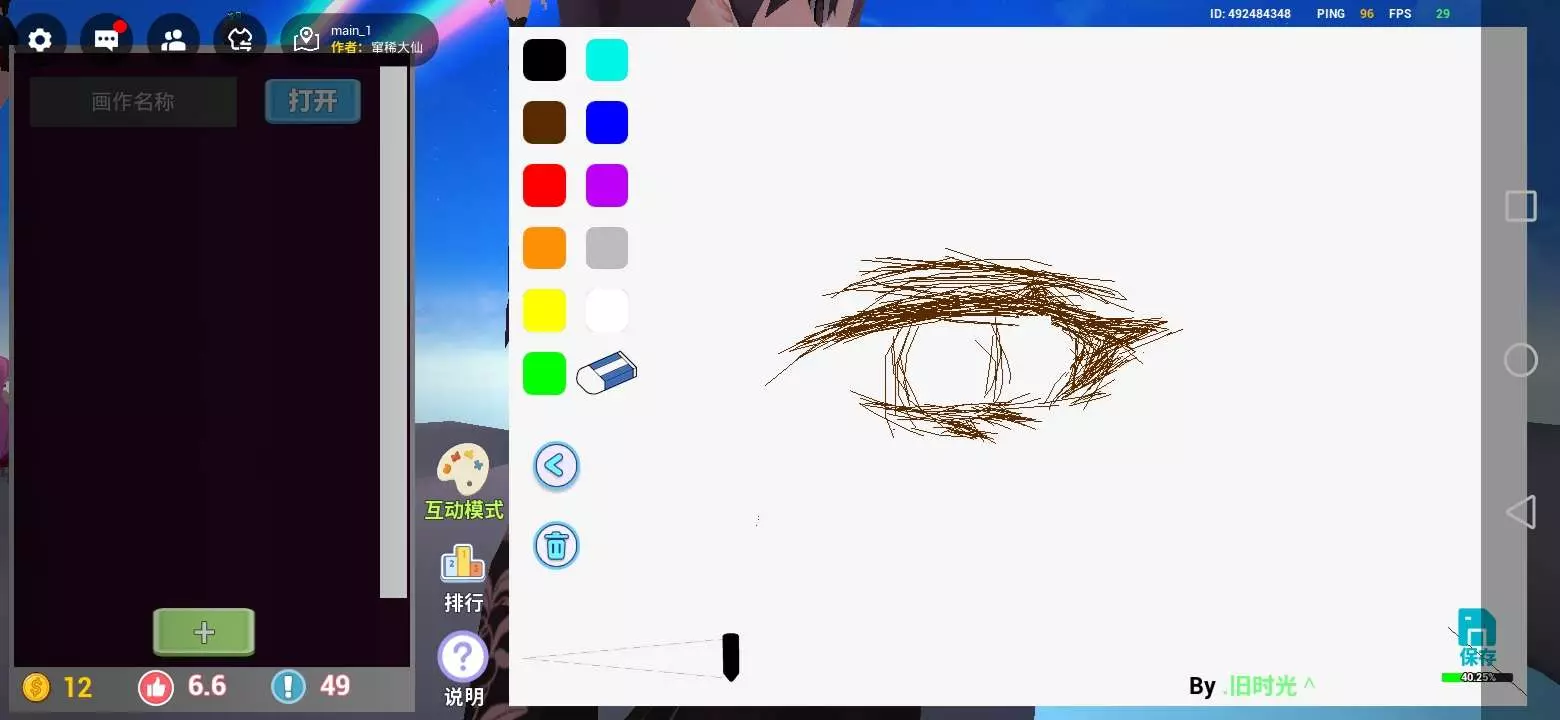Pick the cyan color swatch
Viewport: 1560px width, 720px height.
pos(606,60)
